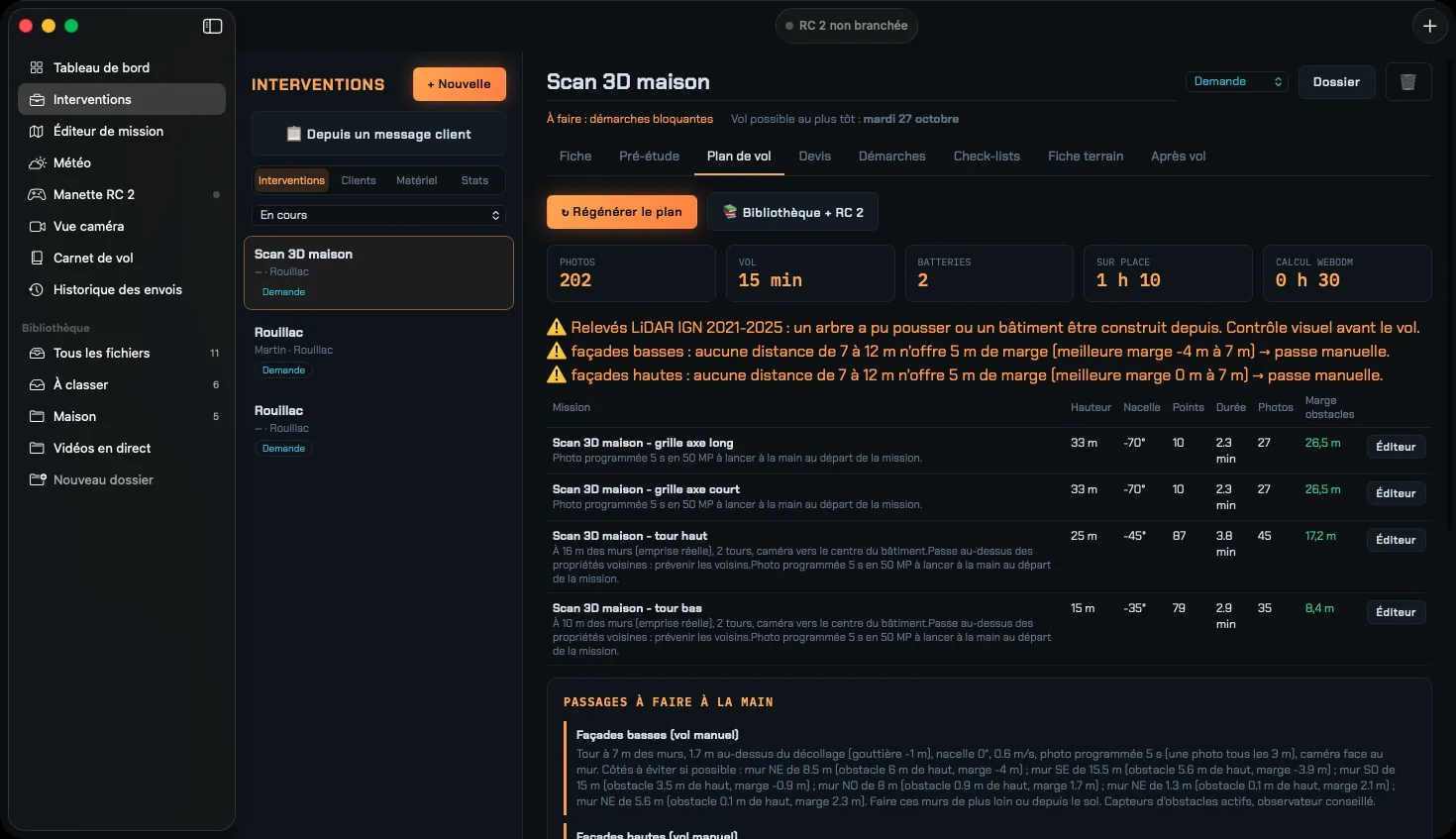Click Régénérer le plan button
The height and width of the screenshot is (839, 1456).
pyautogui.click(x=622, y=212)
